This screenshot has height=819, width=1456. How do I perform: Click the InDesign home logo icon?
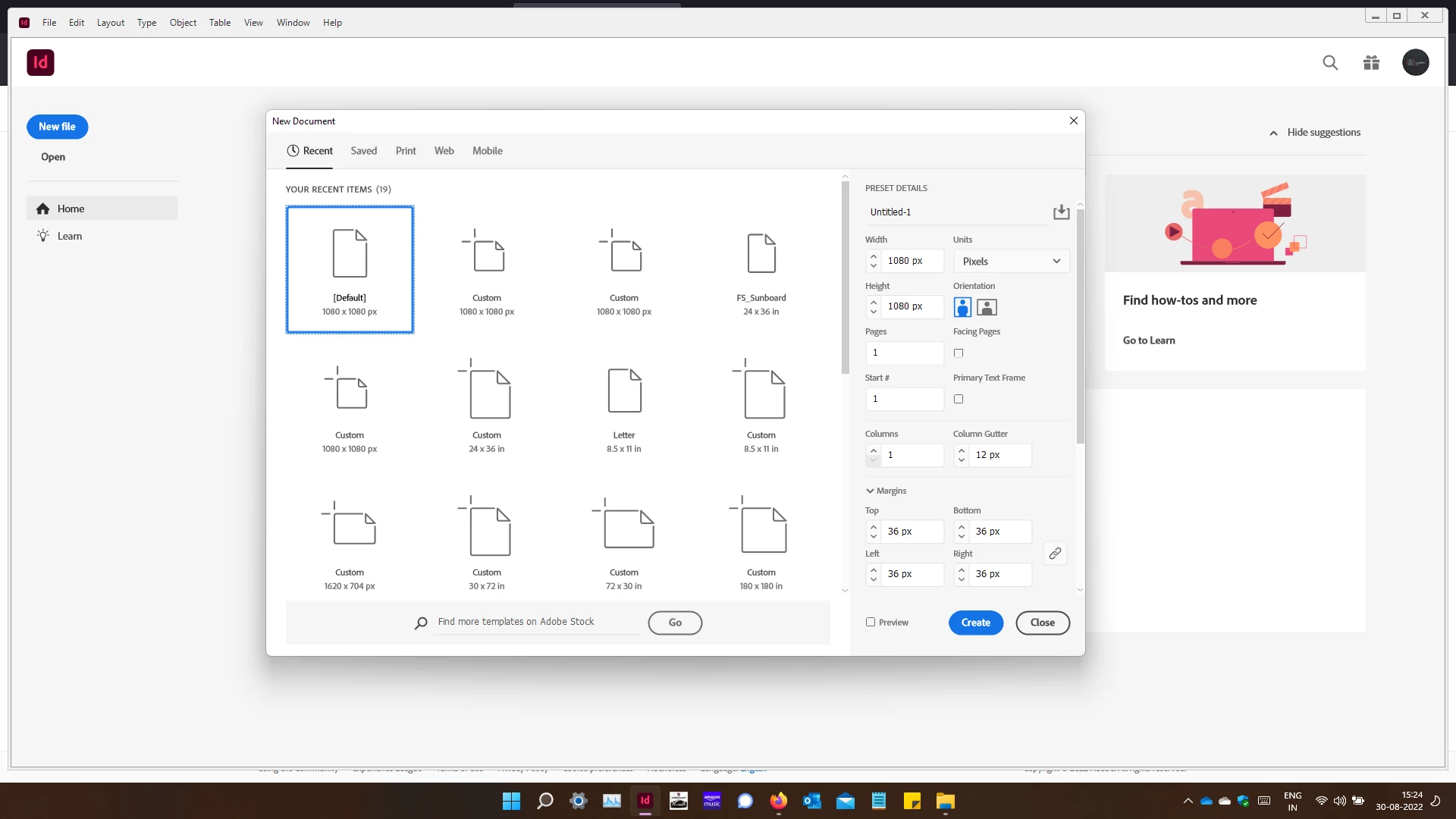[40, 62]
